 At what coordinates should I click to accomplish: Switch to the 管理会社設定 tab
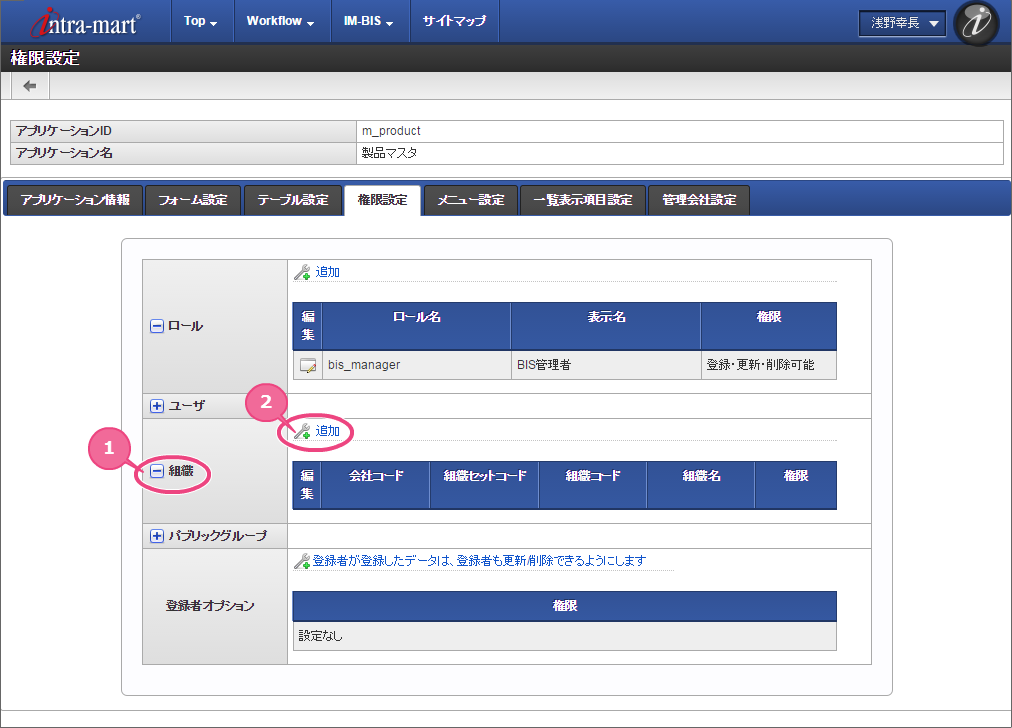pos(699,200)
